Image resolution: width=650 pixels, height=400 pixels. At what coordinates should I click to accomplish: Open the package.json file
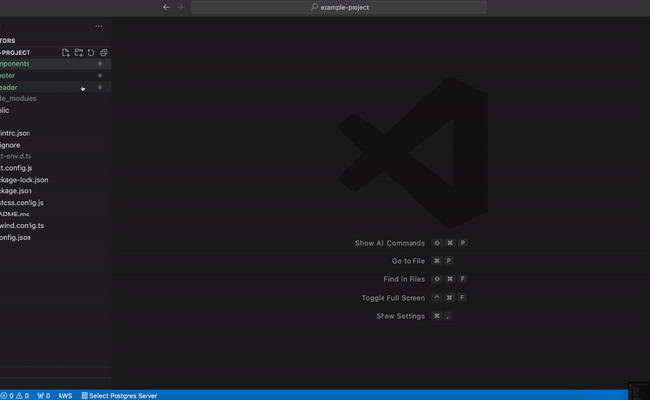click(x=56, y=191)
